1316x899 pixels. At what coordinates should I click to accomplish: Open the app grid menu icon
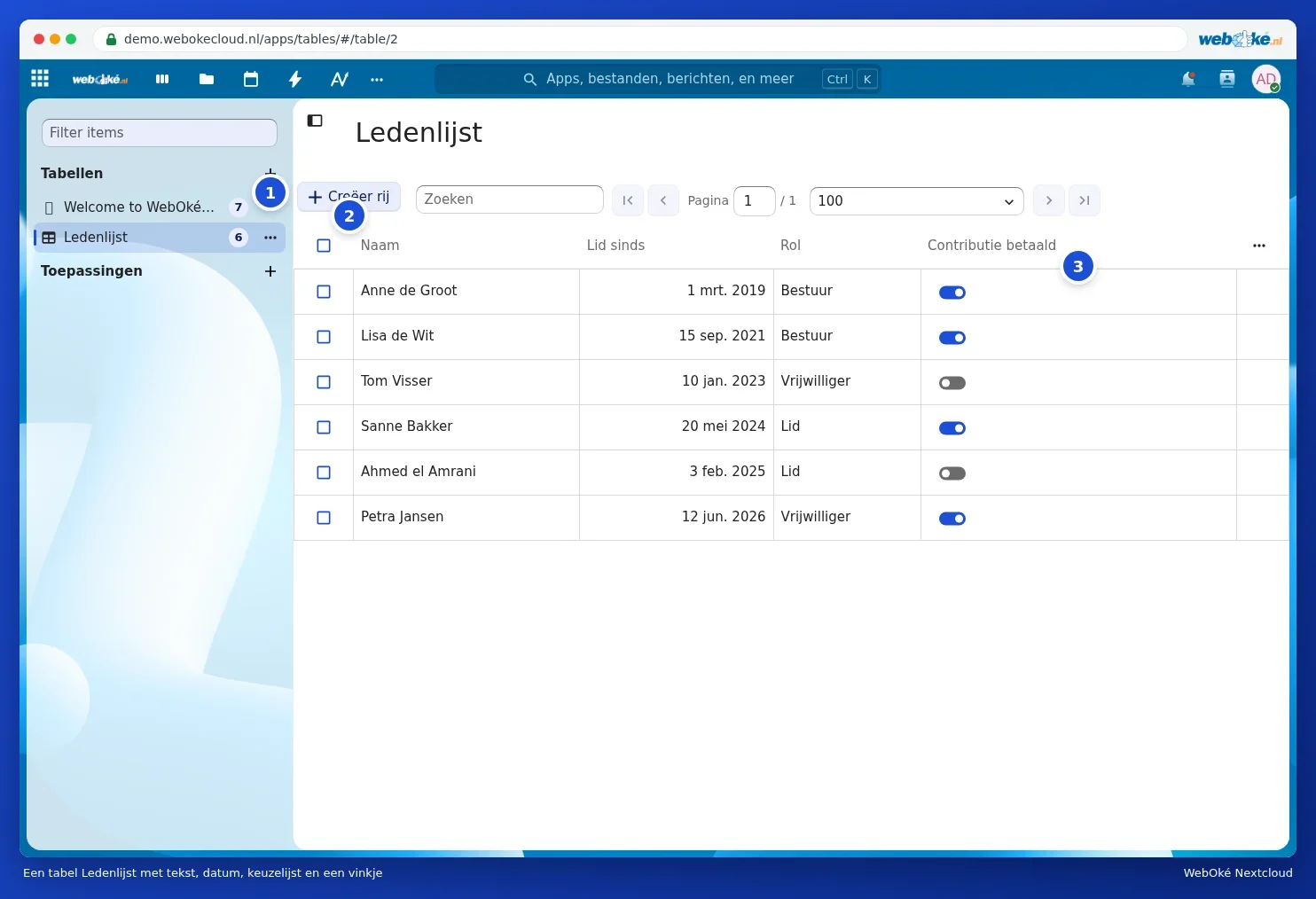click(x=40, y=78)
